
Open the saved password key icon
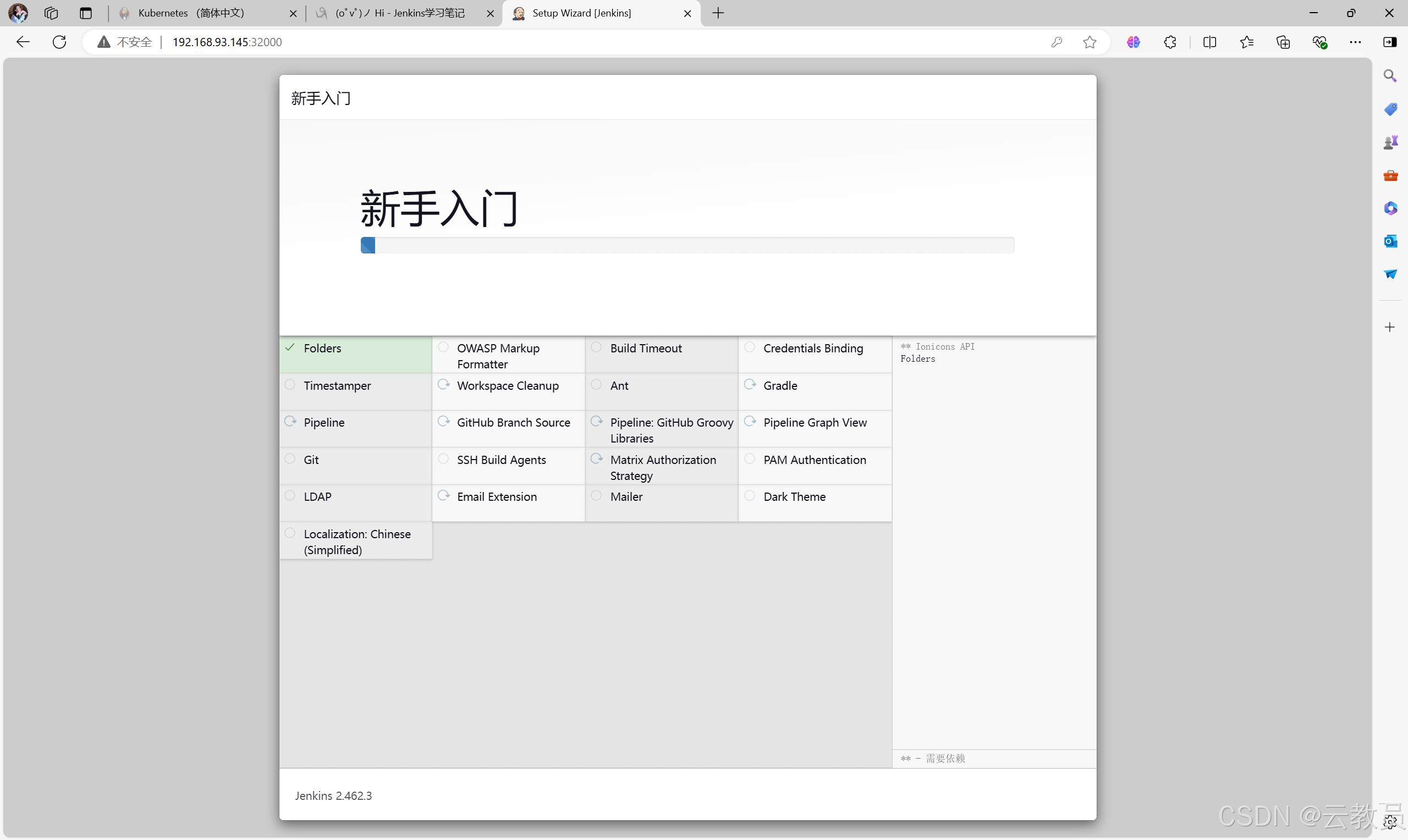(1057, 42)
